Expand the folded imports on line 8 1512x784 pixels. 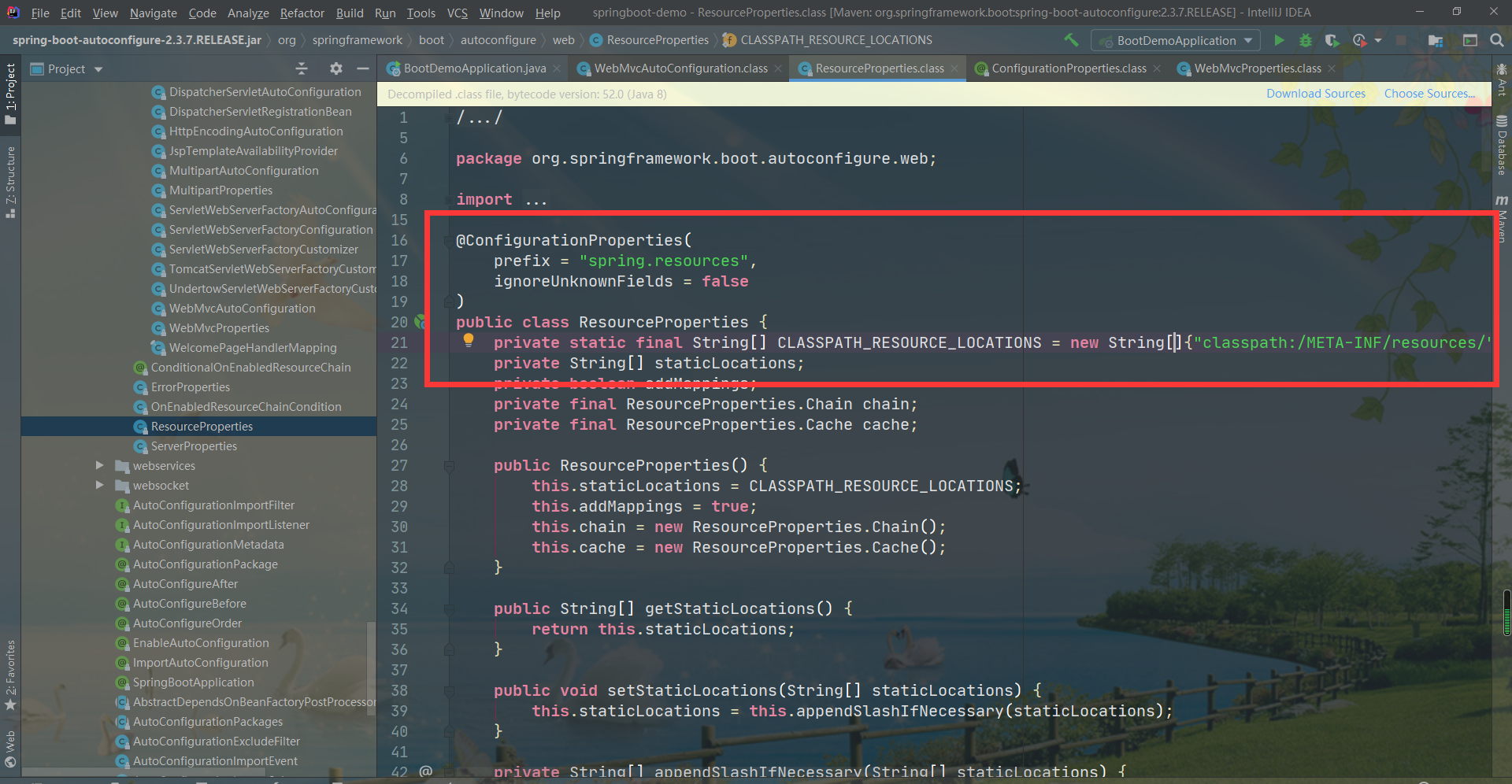tap(535, 200)
